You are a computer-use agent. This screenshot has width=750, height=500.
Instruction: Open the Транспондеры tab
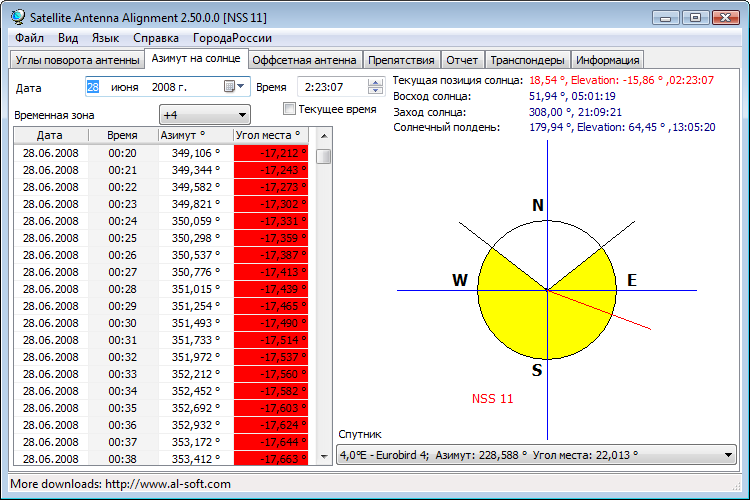tap(528, 60)
